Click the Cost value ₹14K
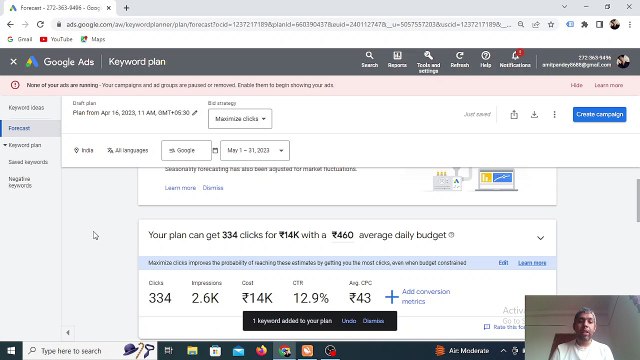This screenshot has height=360, width=640. [x=257, y=298]
